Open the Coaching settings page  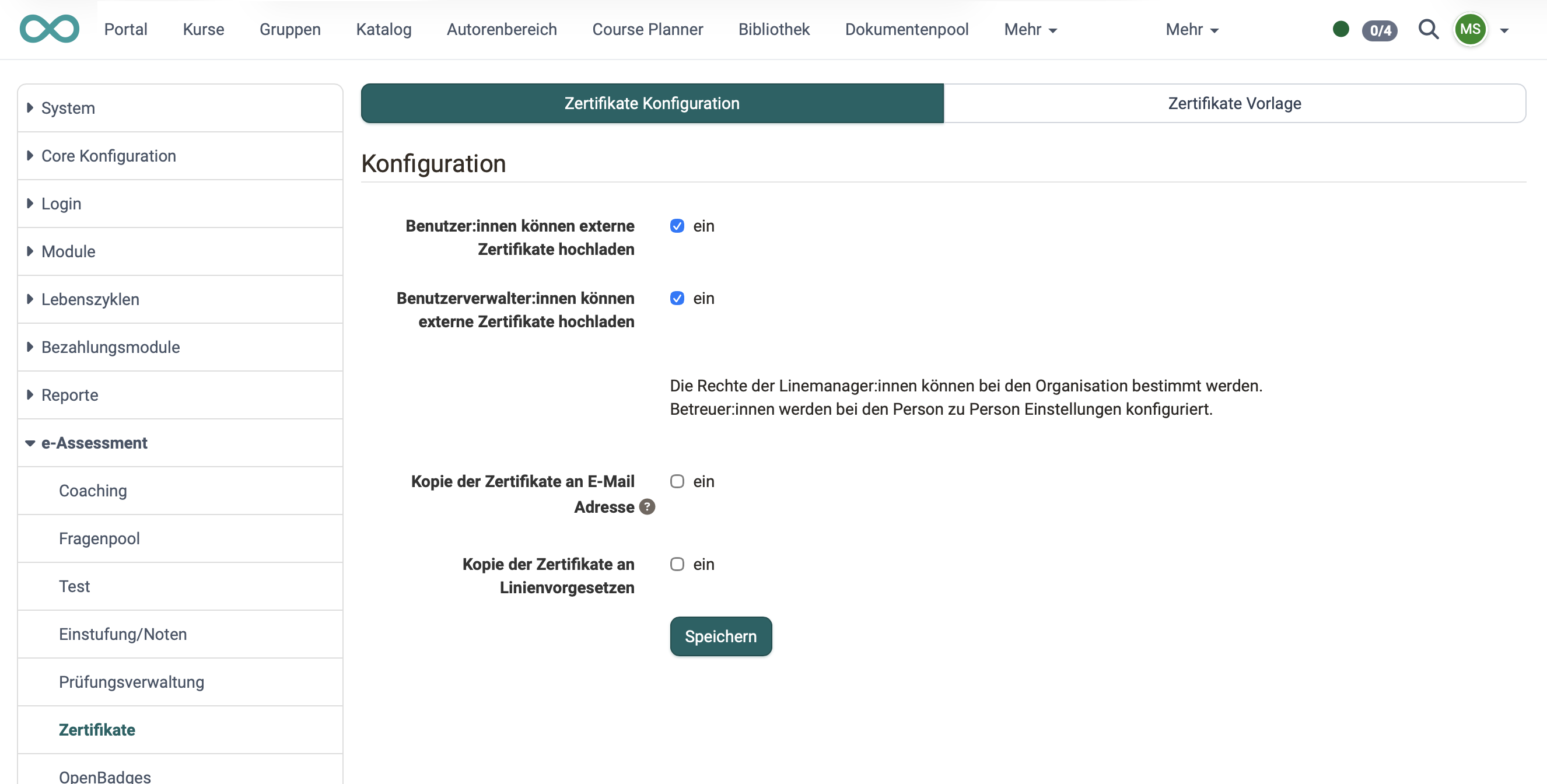(93, 490)
